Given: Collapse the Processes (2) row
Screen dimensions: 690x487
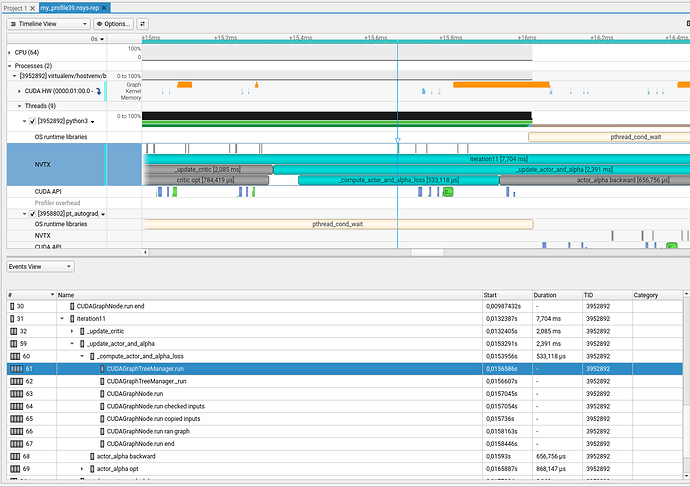Looking at the screenshot, I should pyautogui.click(x=10, y=66).
